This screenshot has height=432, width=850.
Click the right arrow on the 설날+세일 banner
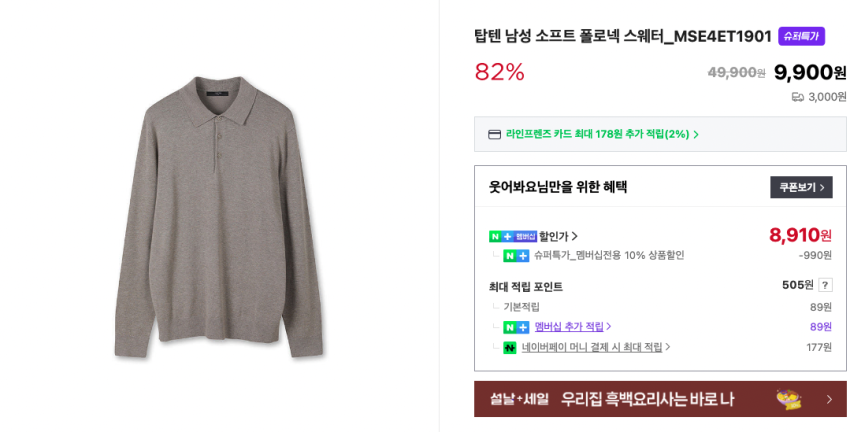click(x=829, y=399)
